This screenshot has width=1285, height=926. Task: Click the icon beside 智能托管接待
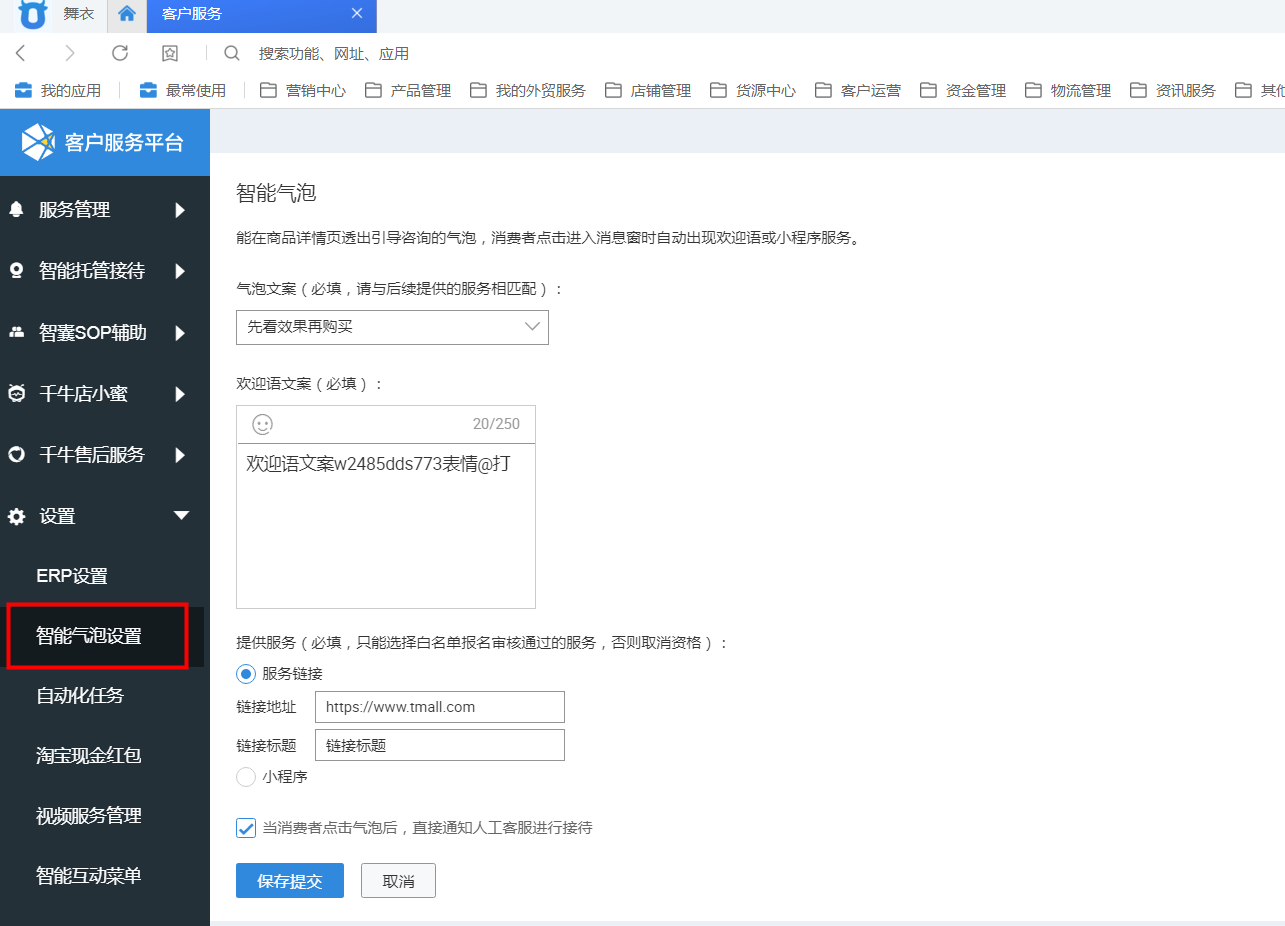pyautogui.click(x=16, y=271)
